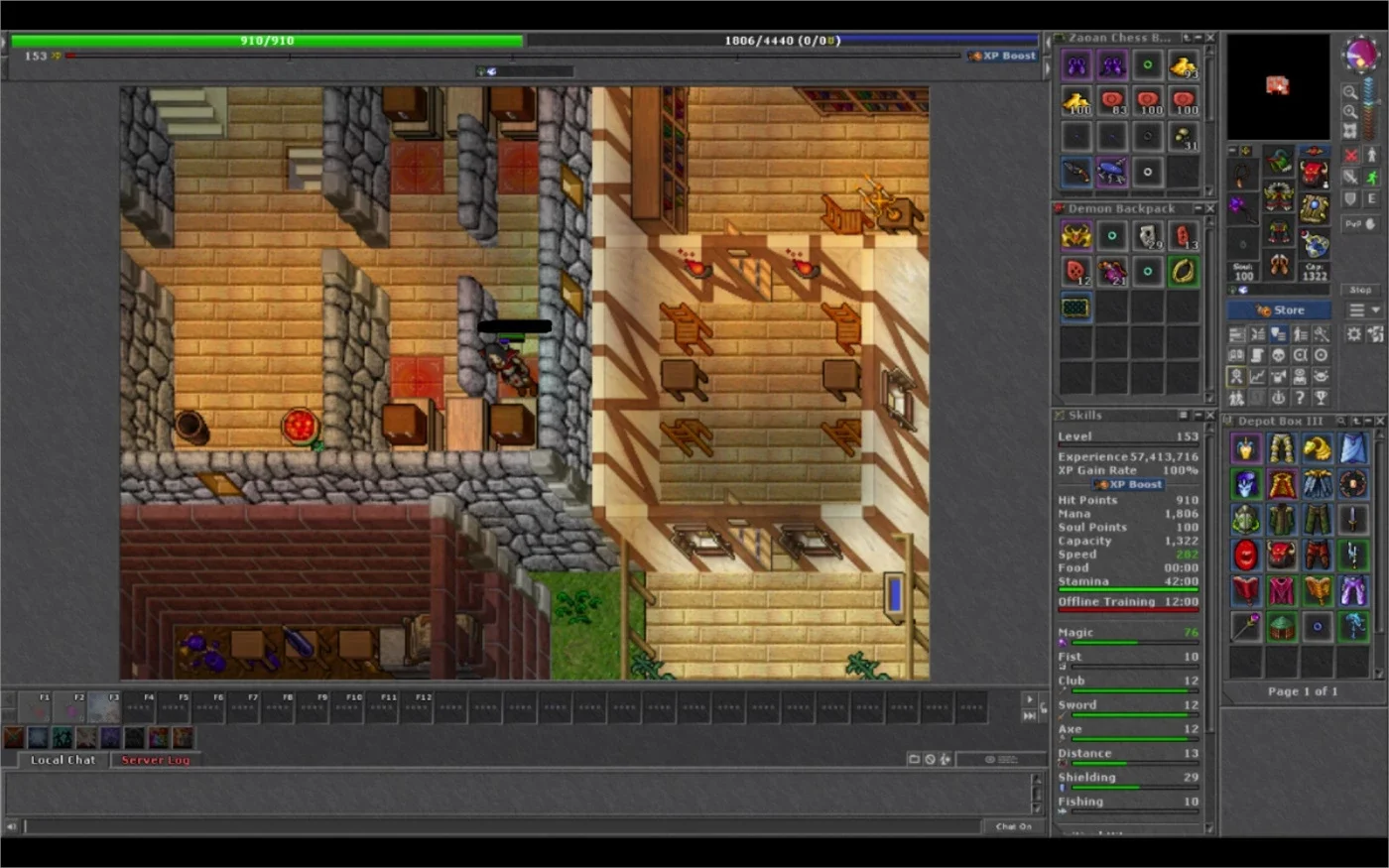Toggle chase opponent green runner
This screenshot has height=868, width=1389.
tap(1372, 177)
